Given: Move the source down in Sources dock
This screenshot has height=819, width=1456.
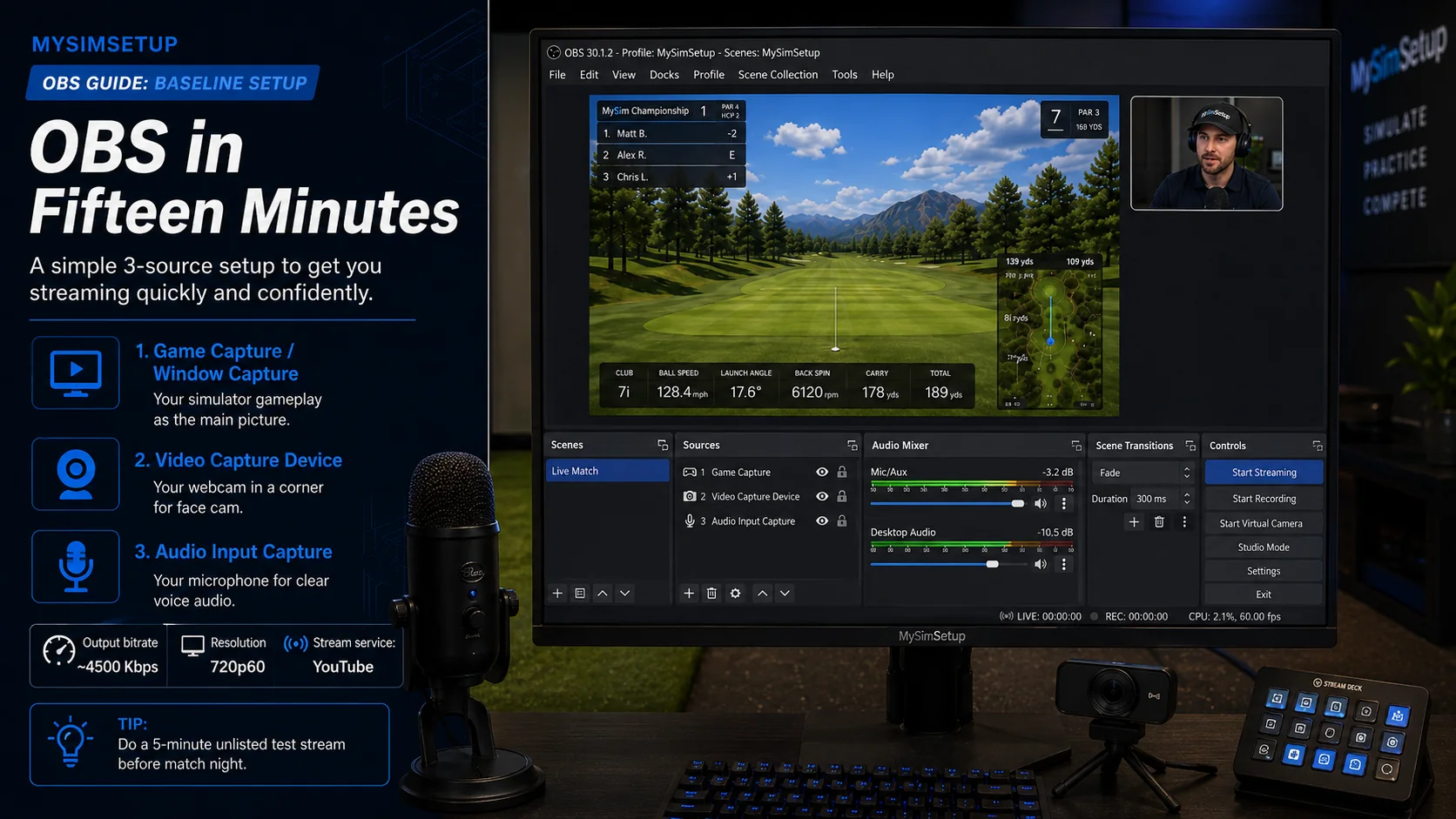Looking at the screenshot, I should 785,593.
